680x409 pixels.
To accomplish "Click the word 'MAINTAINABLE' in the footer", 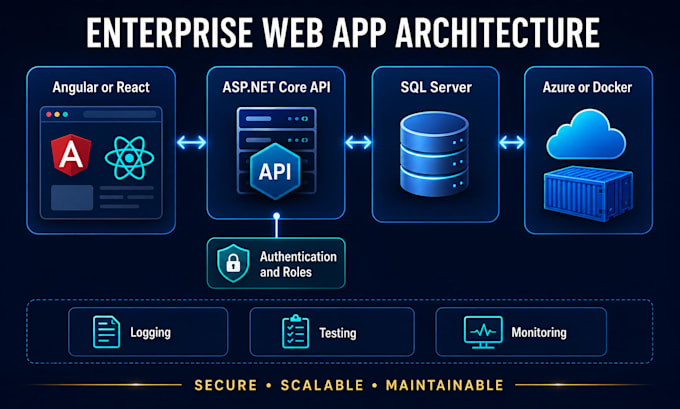I will pyautogui.click(x=445, y=385).
